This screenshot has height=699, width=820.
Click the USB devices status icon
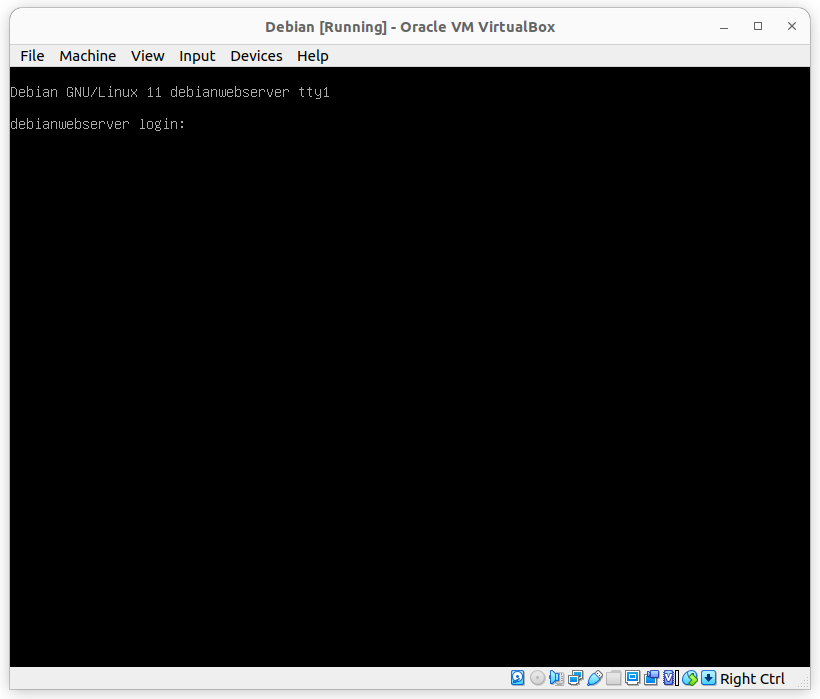(x=594, y=678)
